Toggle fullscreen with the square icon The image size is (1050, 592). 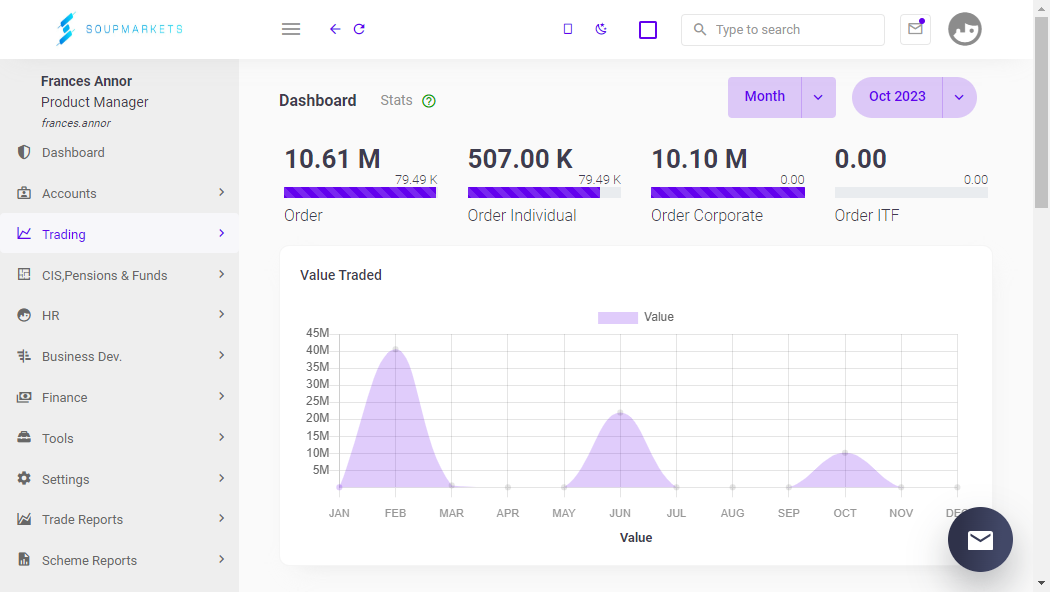click(648, 29)
